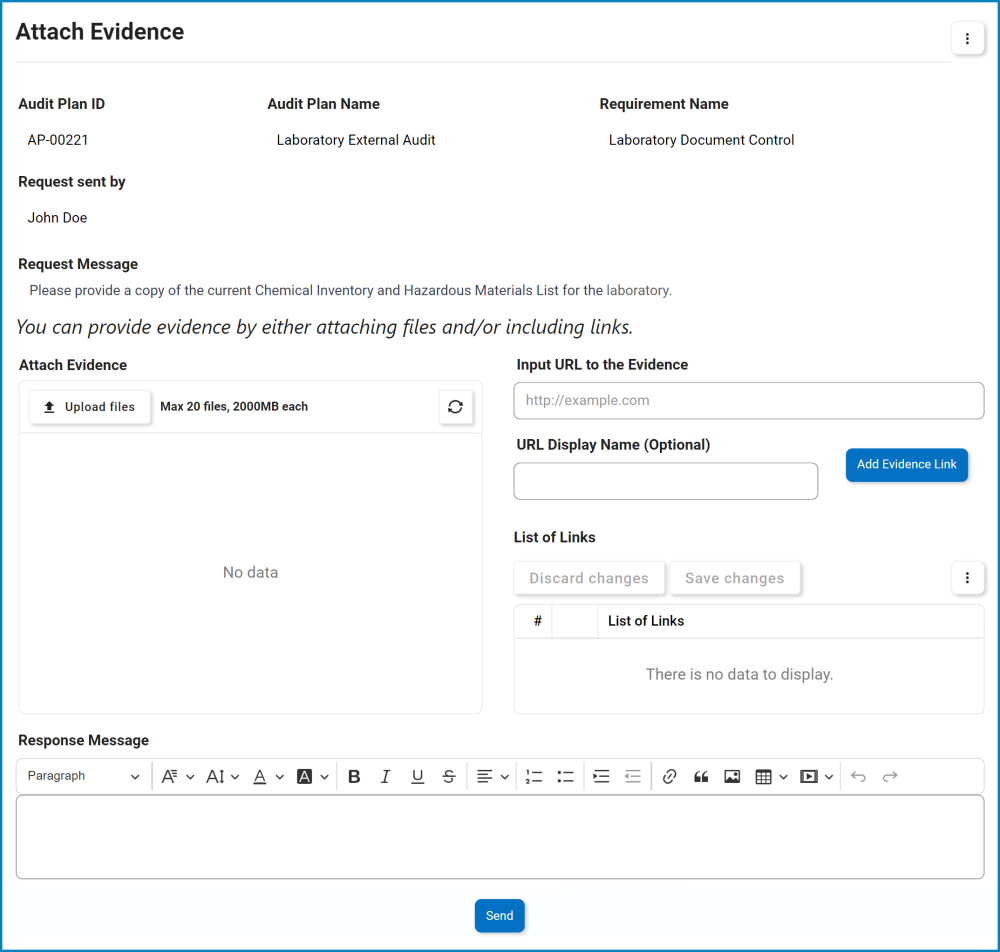The height and width of the screenshot is (952, 1000).
Task: Click the Send button
Action: pyautogui.click(x=499, y=916)
